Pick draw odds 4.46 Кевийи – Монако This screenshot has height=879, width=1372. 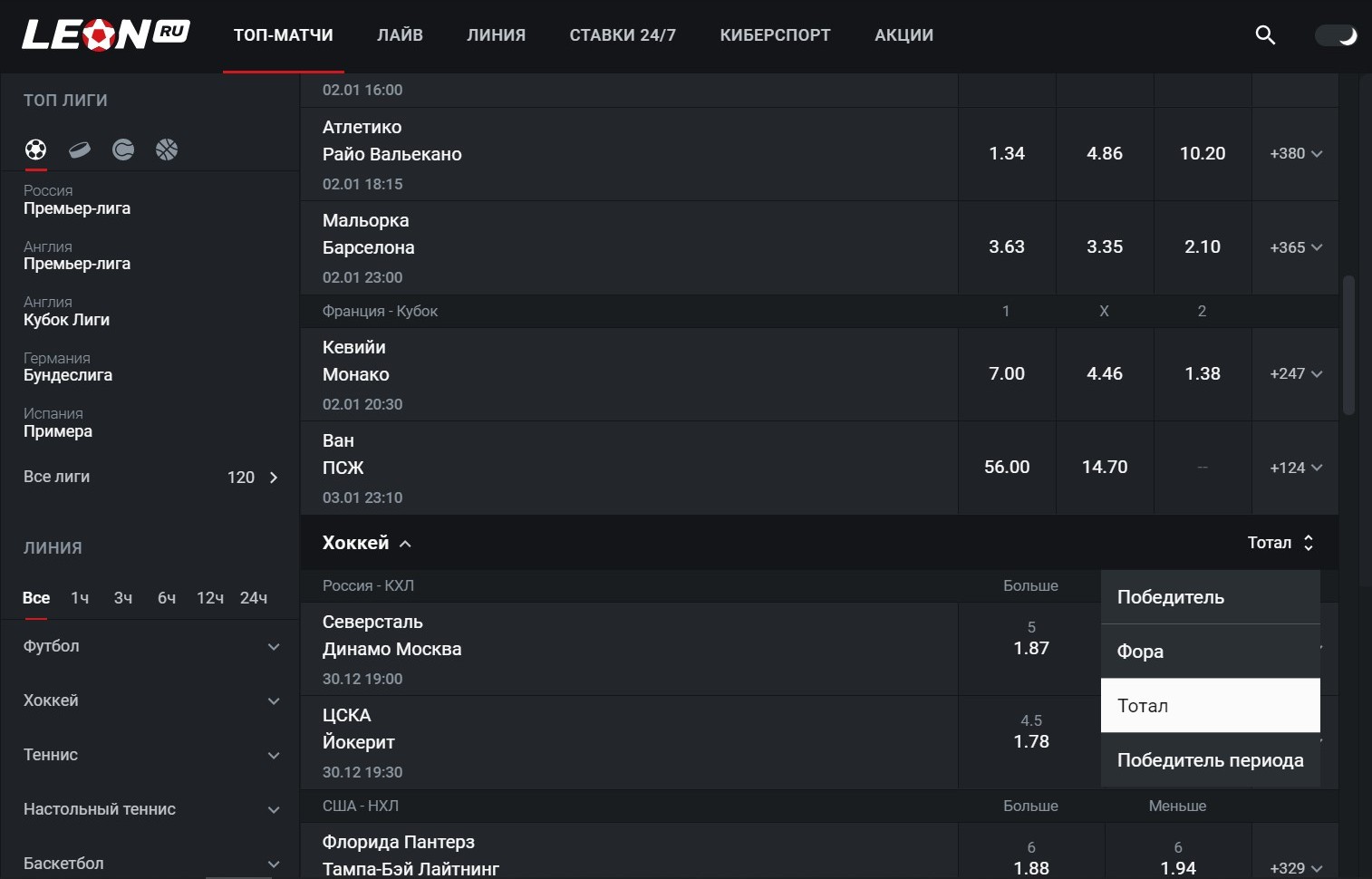[1105, 374]
